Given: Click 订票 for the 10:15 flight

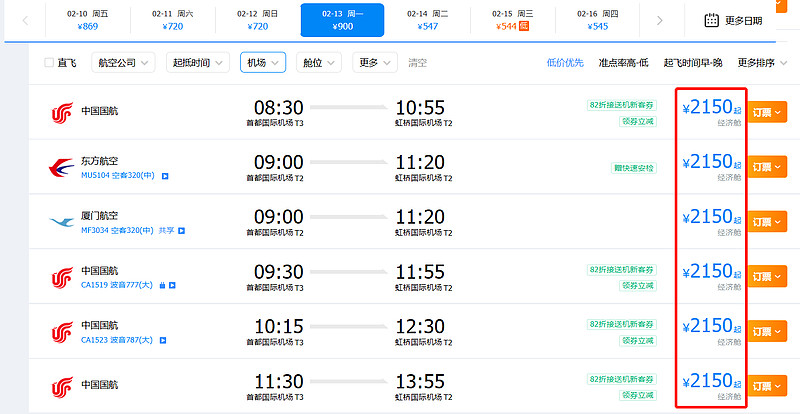Looking at the screenshot, I should [765, 330].
